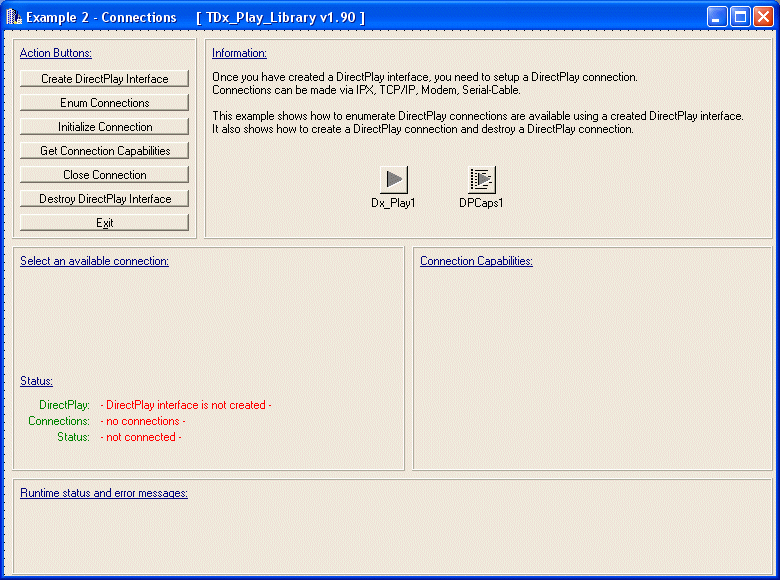Click the Exit button
780x580 pixels.
pos(104,222)
